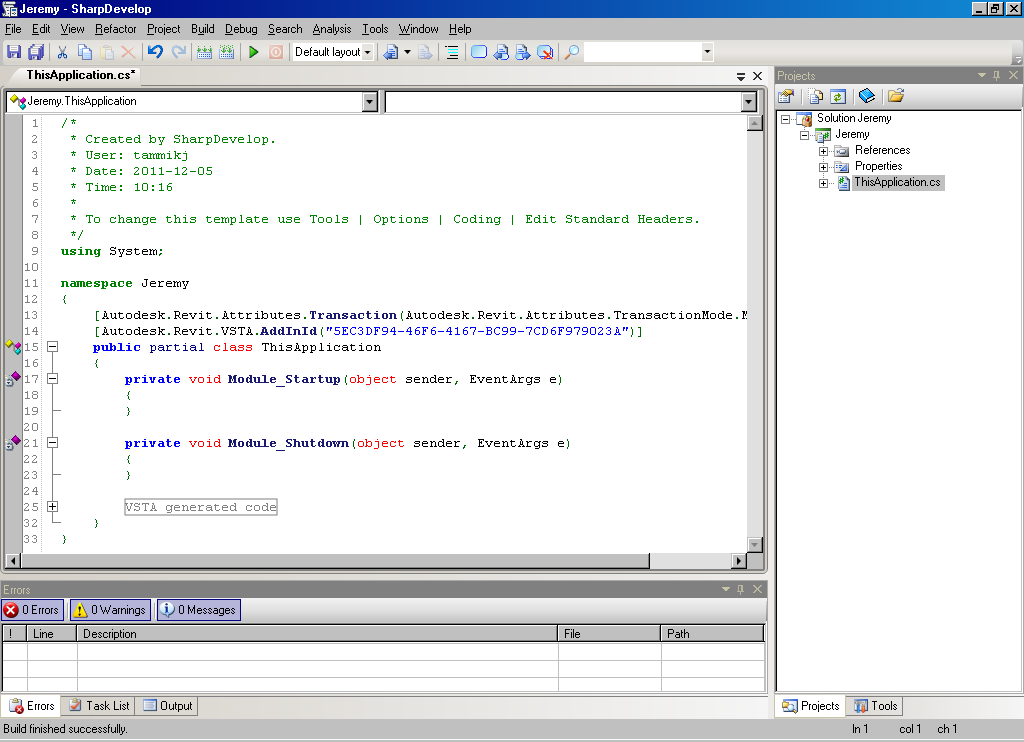Open the Jeremy.ThisApplication class dropdown
Image resolution: width=1024 pixels, height=742 pixels.
coord(370,101)
